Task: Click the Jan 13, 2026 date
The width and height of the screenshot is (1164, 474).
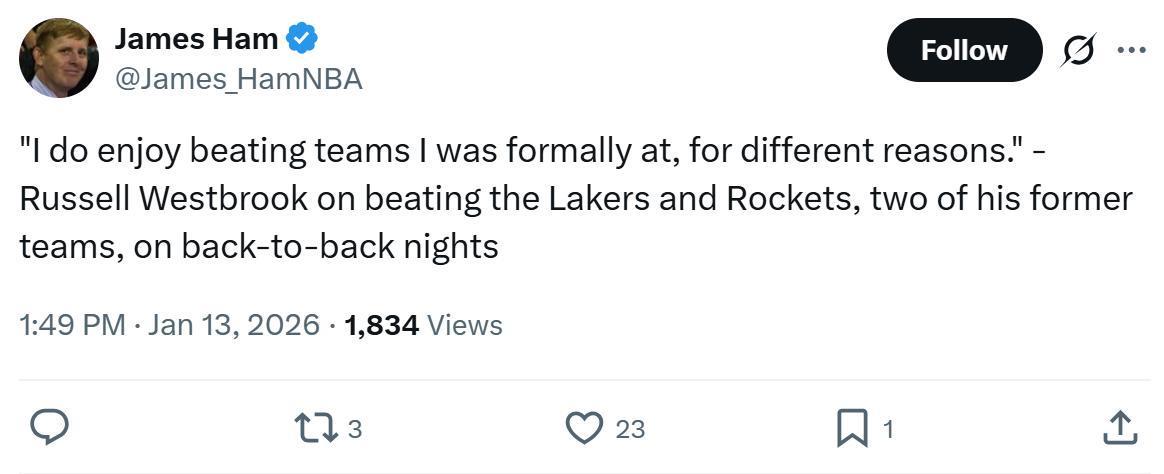Action: [x=233, y=325]
